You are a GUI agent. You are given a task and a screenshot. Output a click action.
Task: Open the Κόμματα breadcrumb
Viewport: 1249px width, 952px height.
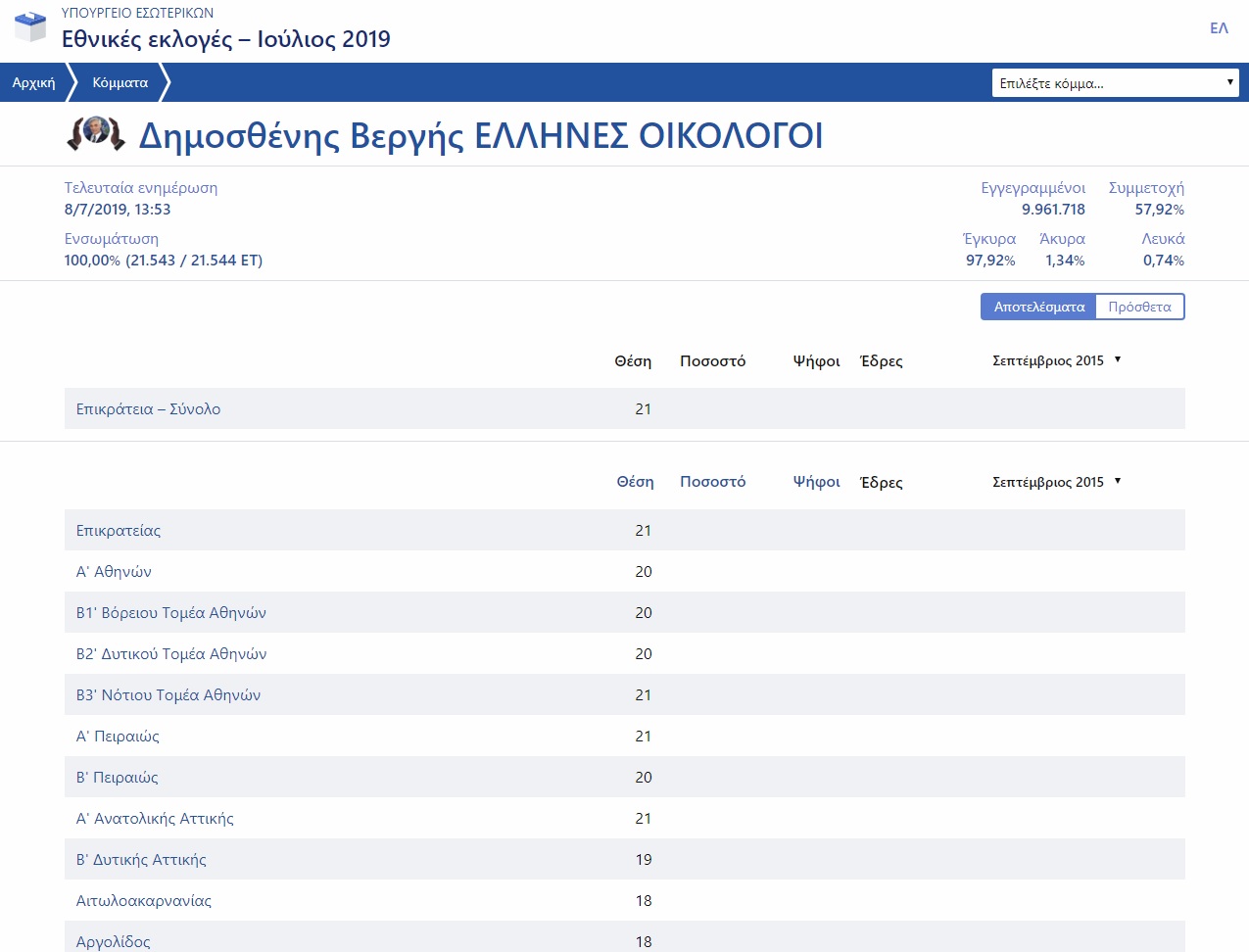click(120, 83)
